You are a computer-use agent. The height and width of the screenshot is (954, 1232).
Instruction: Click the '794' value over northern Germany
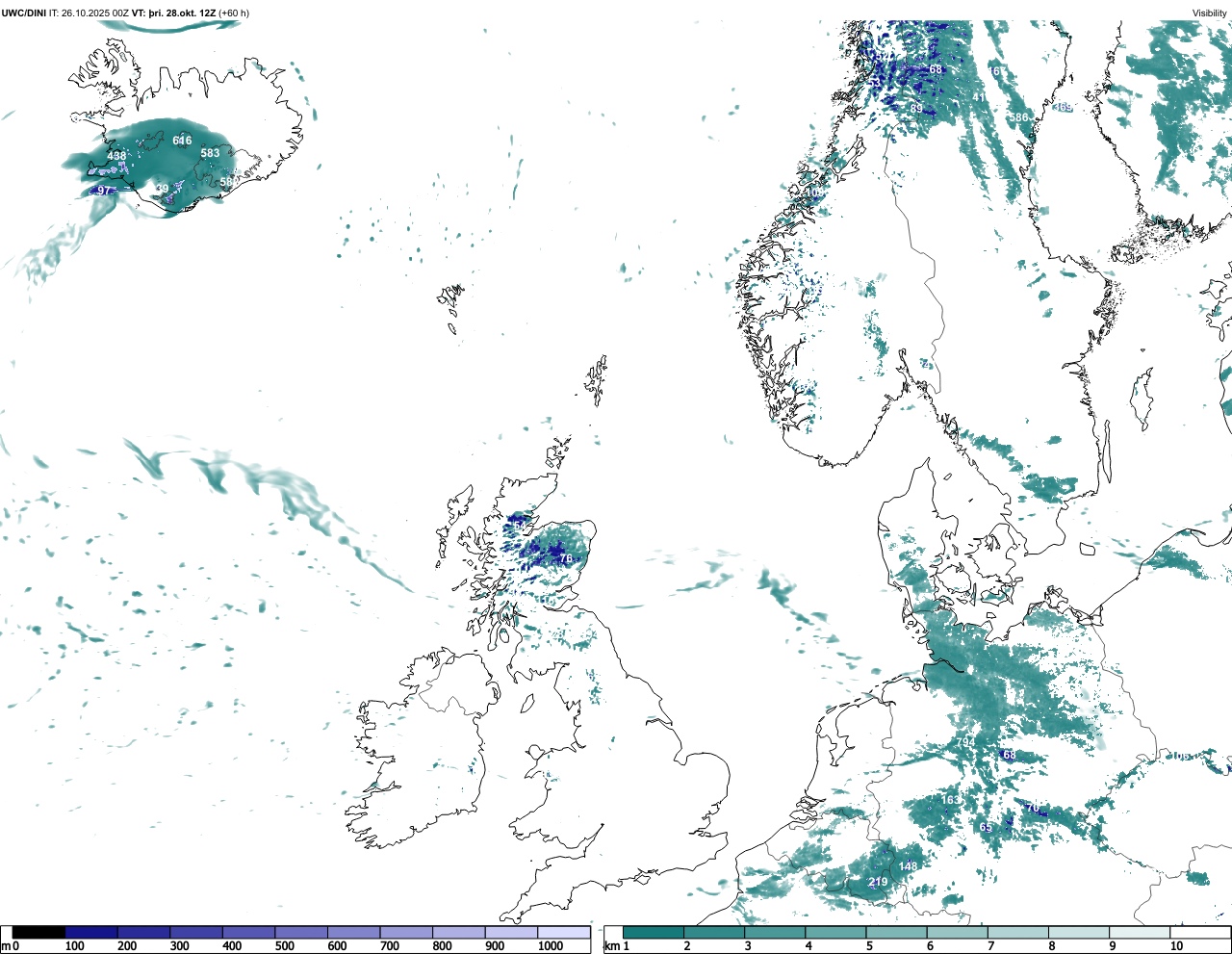pos(964,742)
